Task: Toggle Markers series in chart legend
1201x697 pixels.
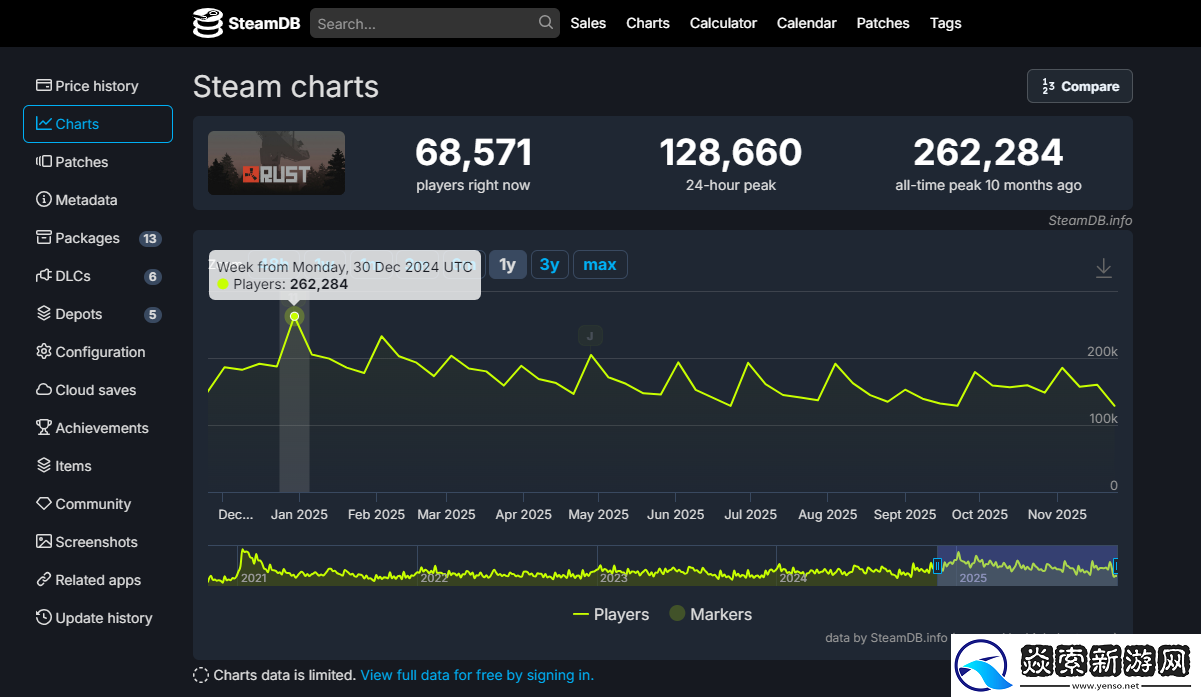Action: [x=710, y=614]
